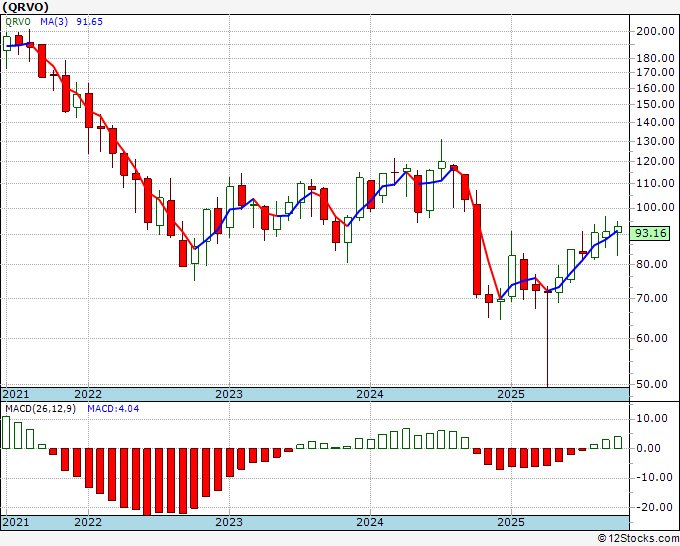Click the 140.00 price axis label
The image size is (680, 546).
pos(655,122)
